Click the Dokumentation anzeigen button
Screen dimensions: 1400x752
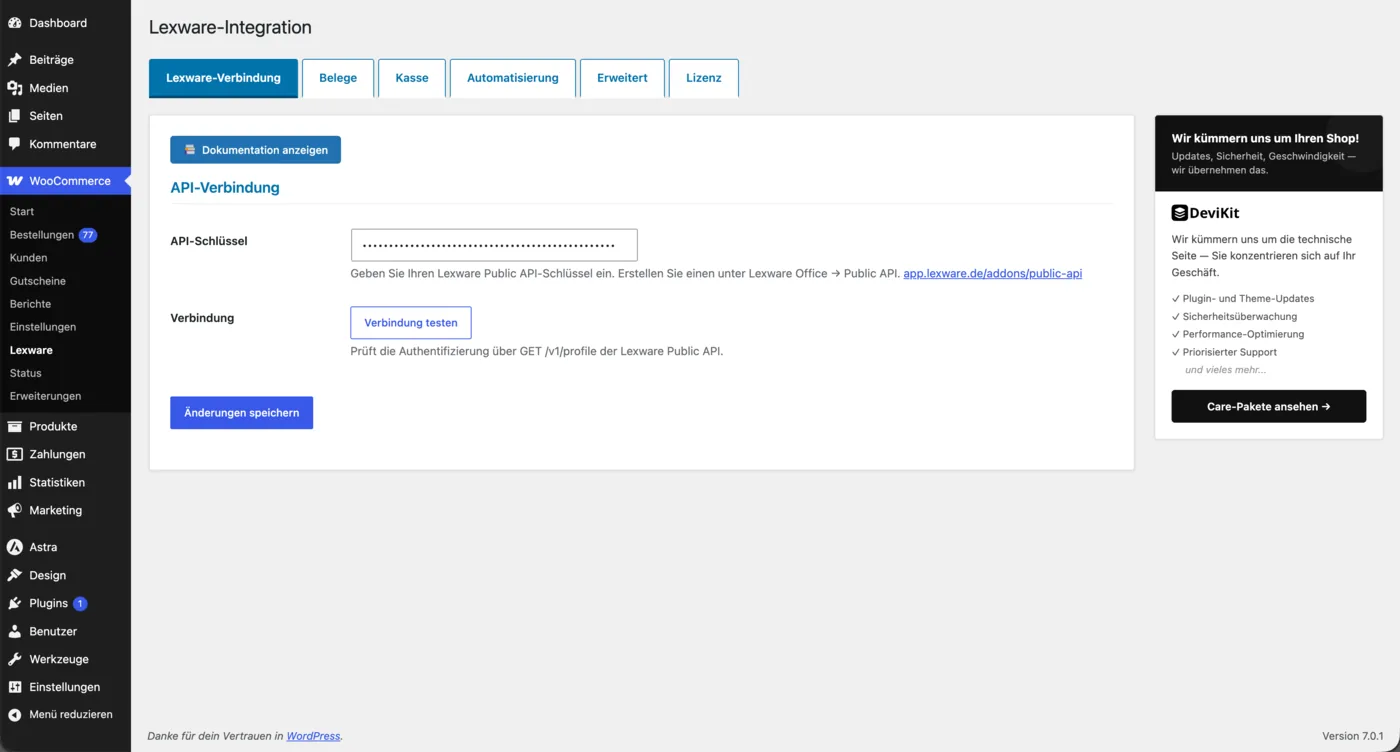point(255,150)
